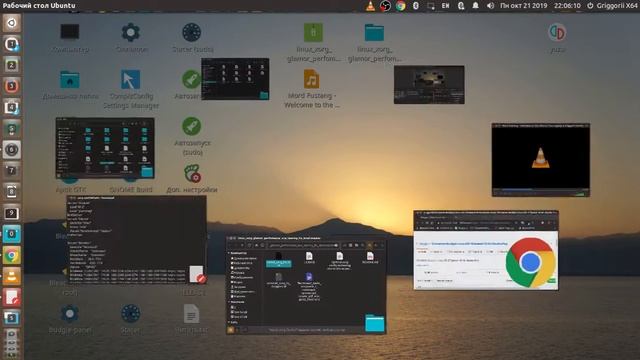Open the notification bell indicator
This screenshot has height=360, width=640.
point(476,6)
